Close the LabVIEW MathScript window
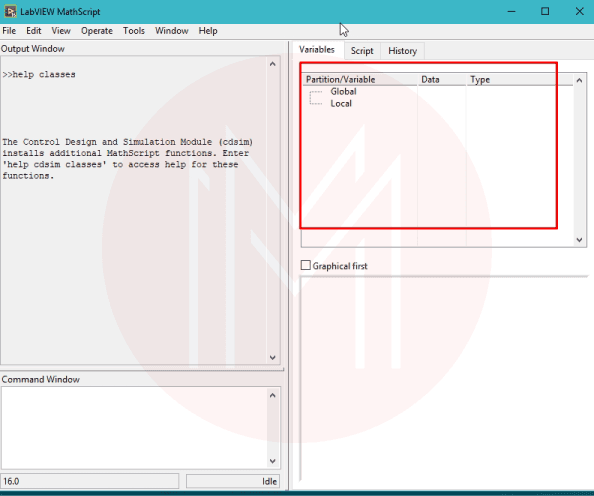Viewport: 594px width, 496px height. click(x=579, y=11)
